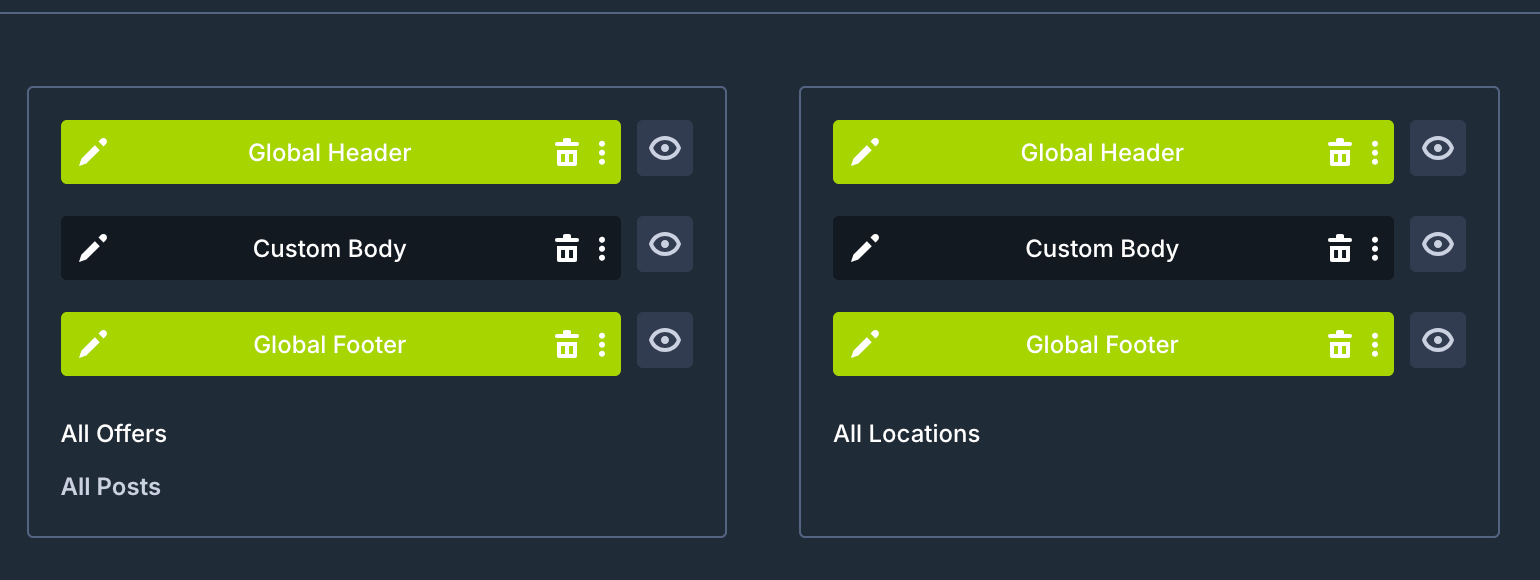Edit Global Header in the All Offers card
Screen dimensions: 1540x580
[93, 152]
